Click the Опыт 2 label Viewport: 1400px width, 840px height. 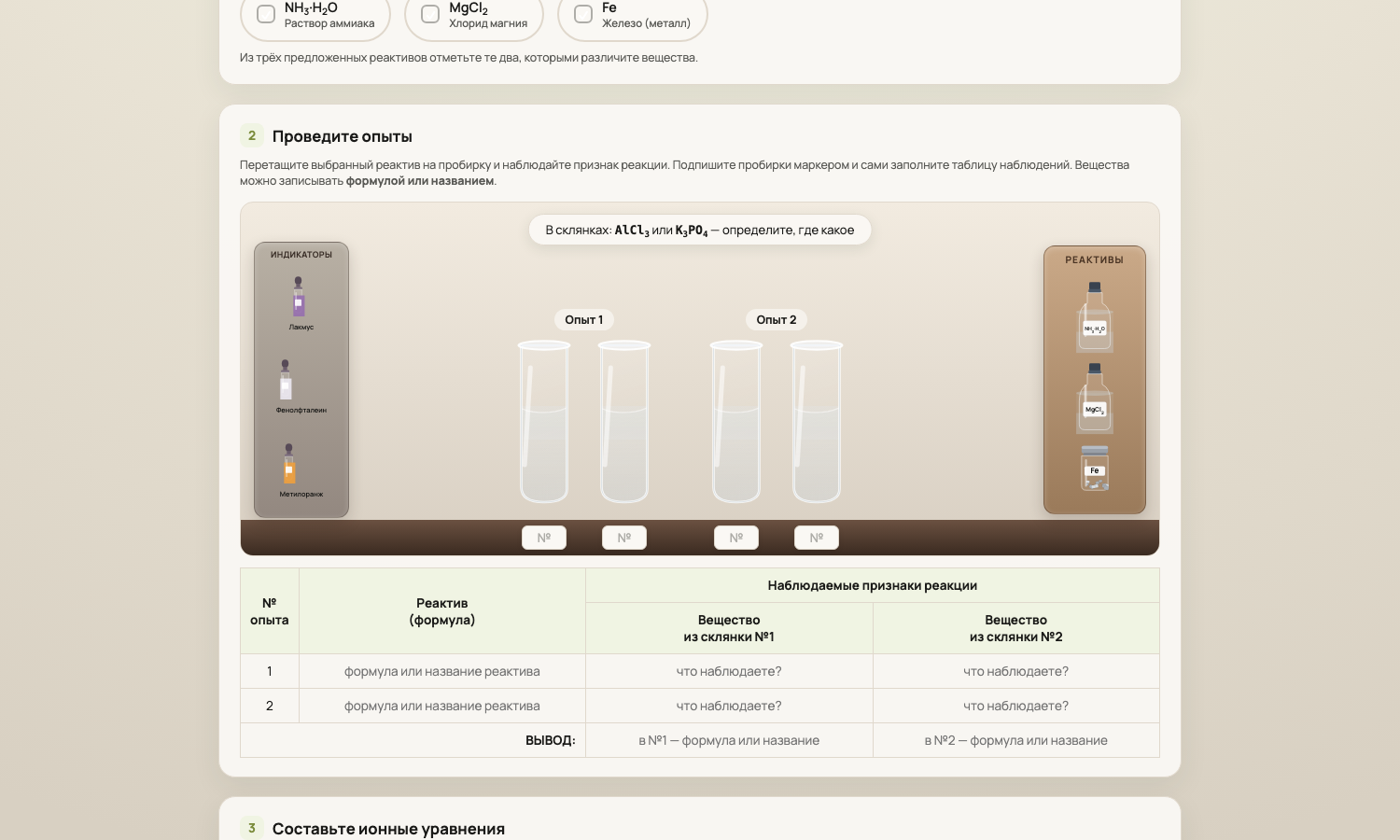(777, 320)
